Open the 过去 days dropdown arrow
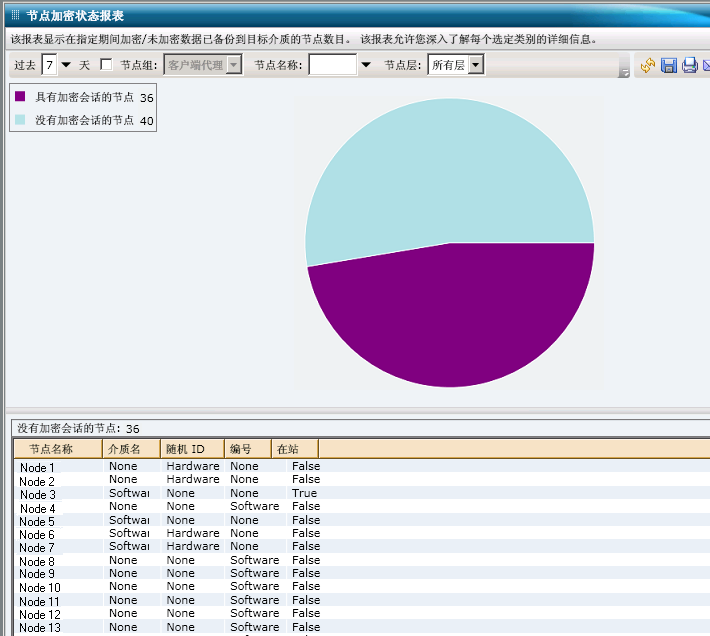 [66, 65]
